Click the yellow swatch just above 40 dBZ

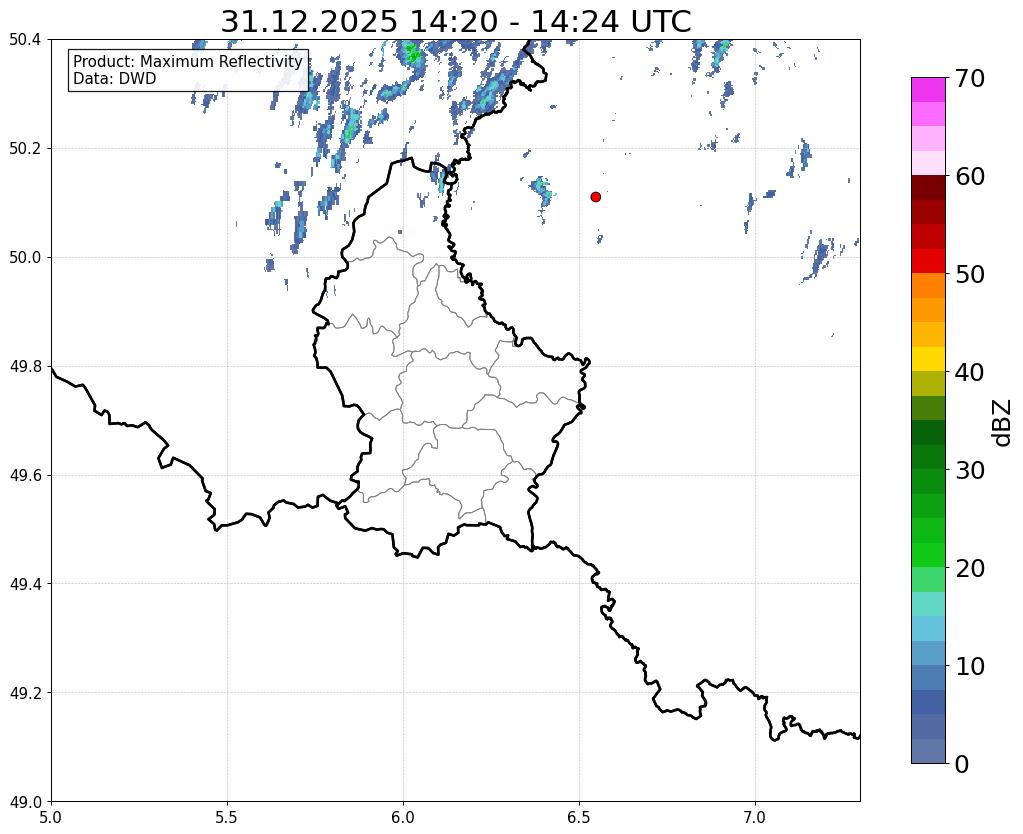928,360
